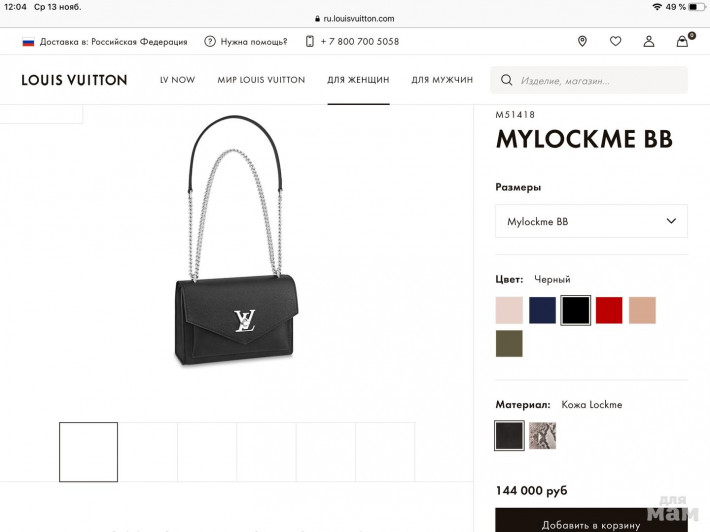Select the first product image thumbnail
Image resolution: width=710 pixels, height=532 pixels.
[88, 452]
